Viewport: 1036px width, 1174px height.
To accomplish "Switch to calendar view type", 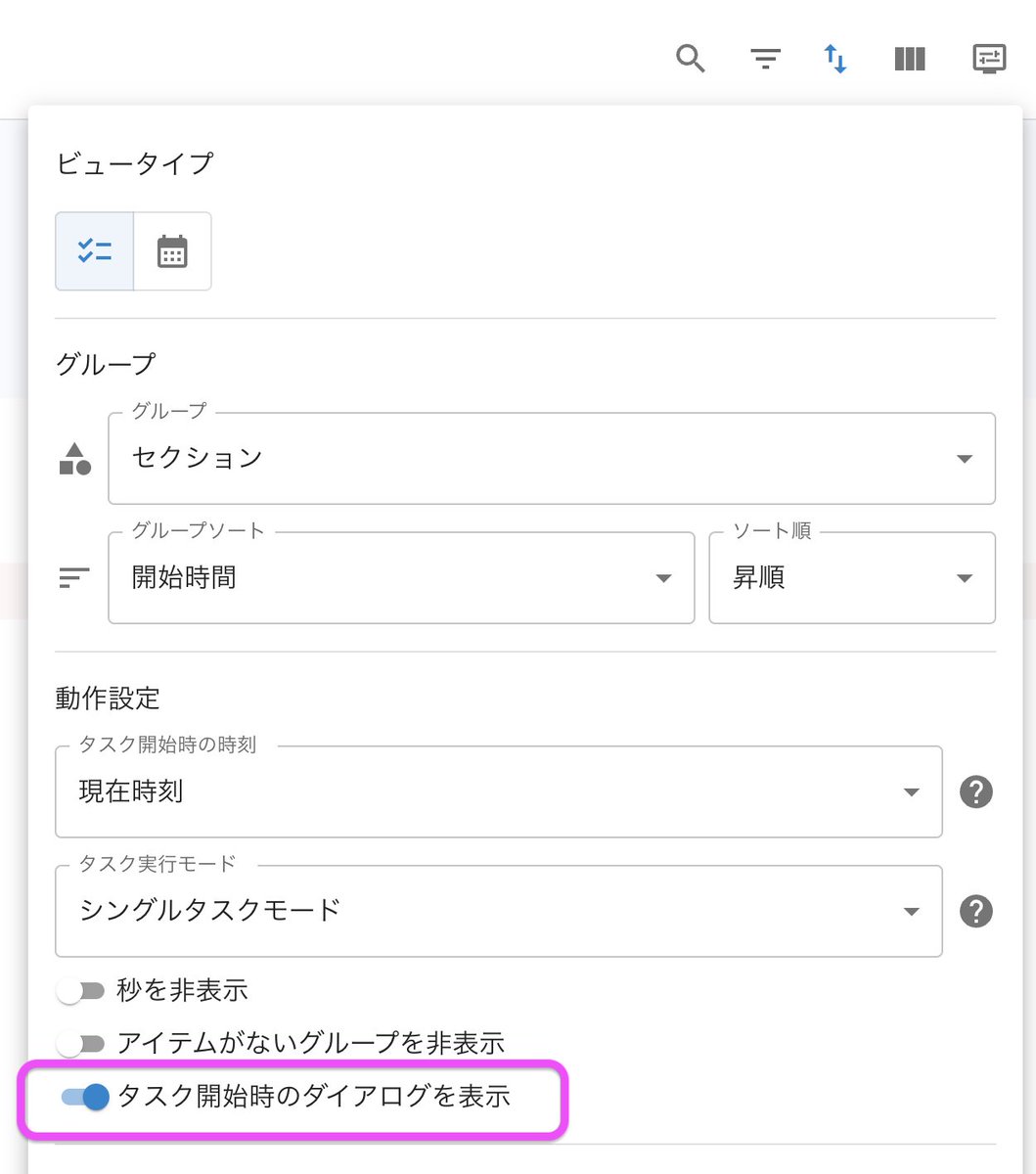I will click(x=172, y=251).
